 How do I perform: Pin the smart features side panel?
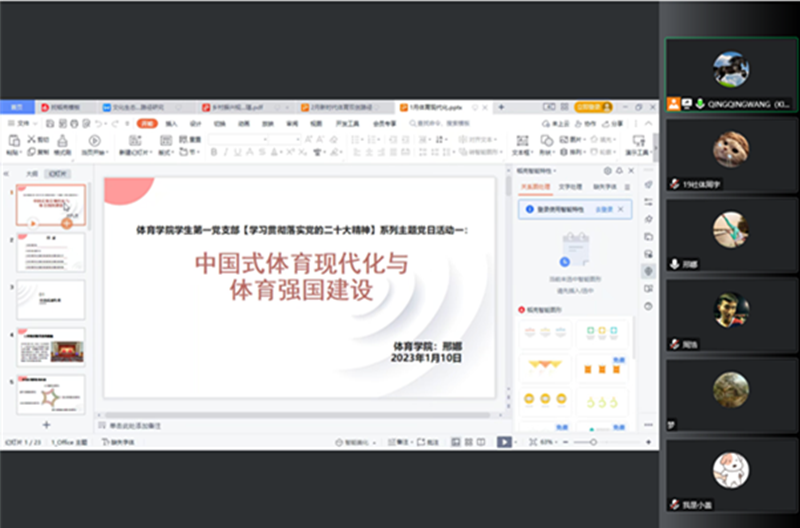coord(619,171)
